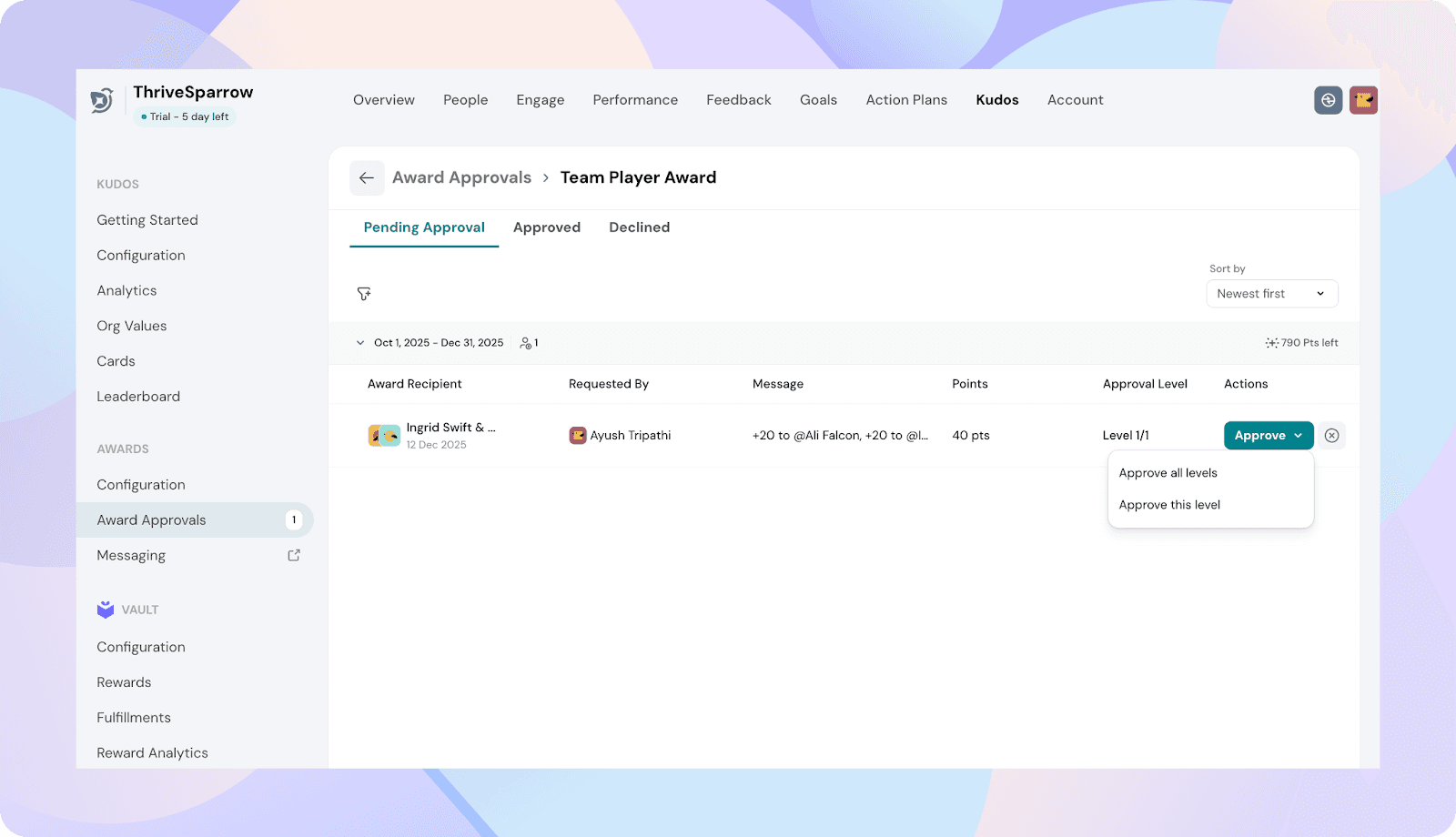Collapse the Oct 1 – Dec 31, 2025 group

360,343
